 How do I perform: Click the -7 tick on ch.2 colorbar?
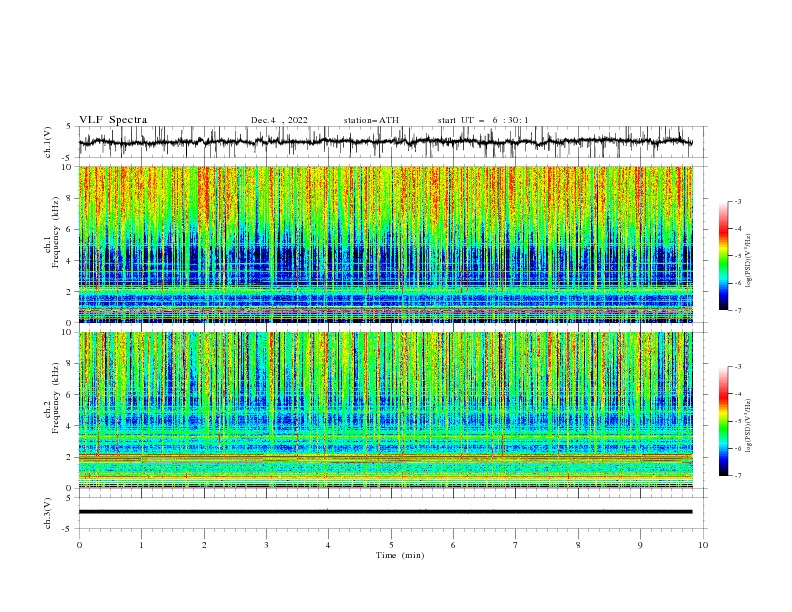(x=738, y=476)
